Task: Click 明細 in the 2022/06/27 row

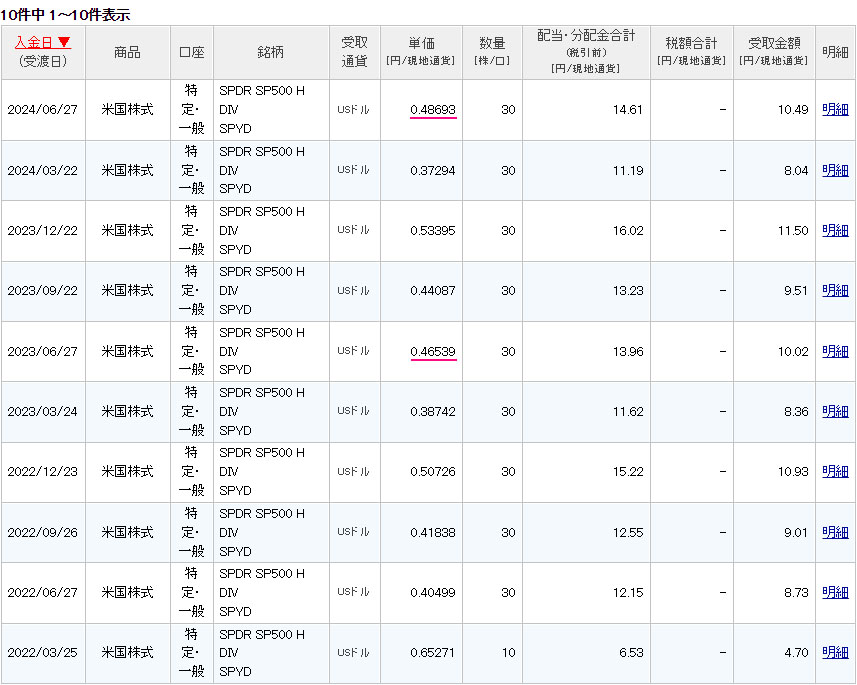Action: point(834,592)
